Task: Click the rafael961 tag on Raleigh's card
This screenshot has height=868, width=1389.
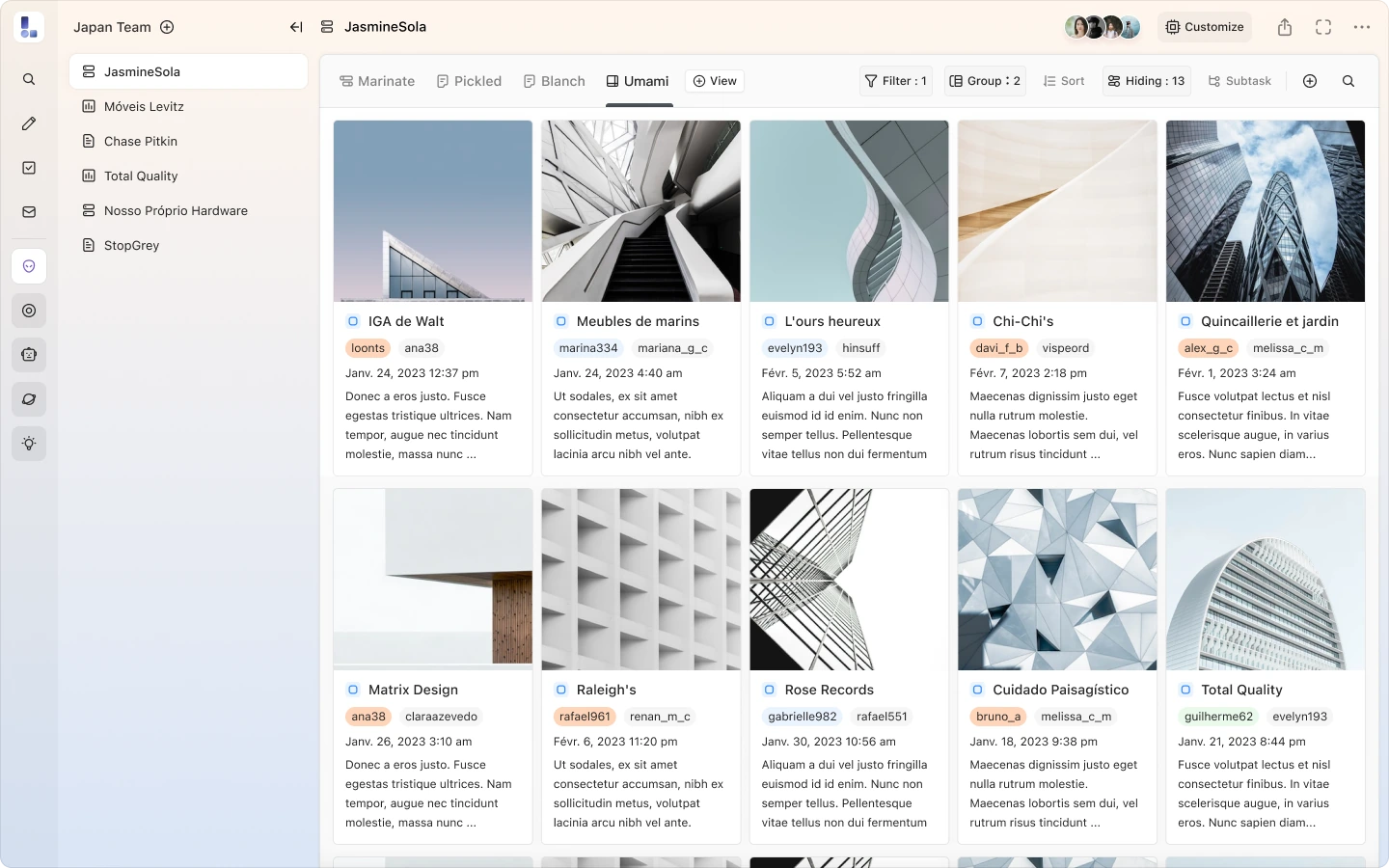Action: (585, 717)
